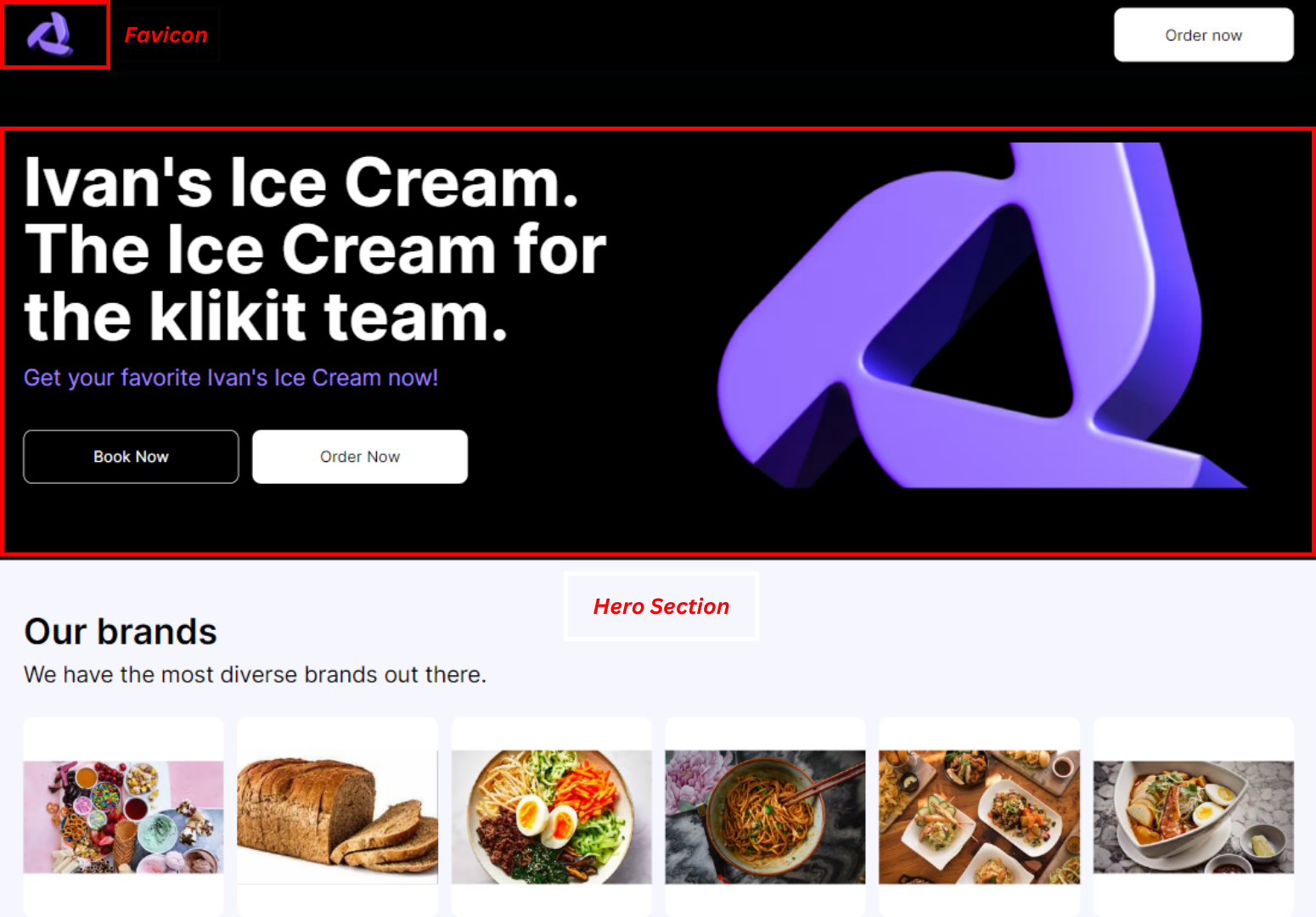Select the bibimbap bowl with eggs thumbnail
The width and height of the screenshot is (1316, 917).
(551, 817)
